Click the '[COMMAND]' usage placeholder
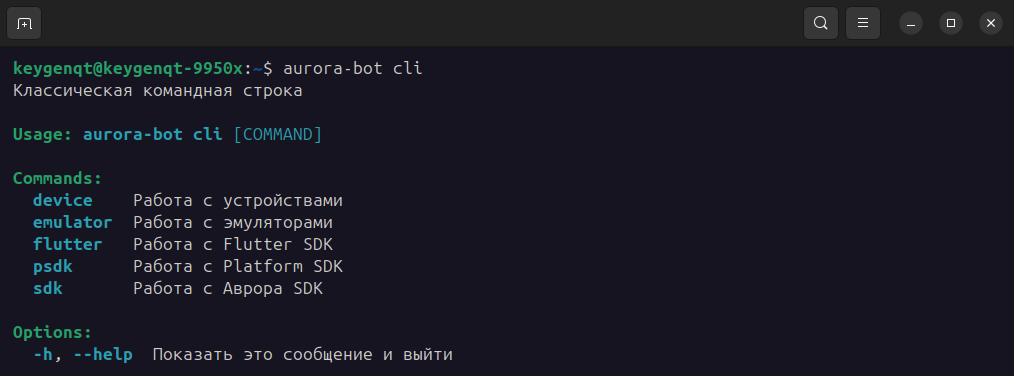The height and width of the screenshot is (376, 1014). click(x=277, y=135)
